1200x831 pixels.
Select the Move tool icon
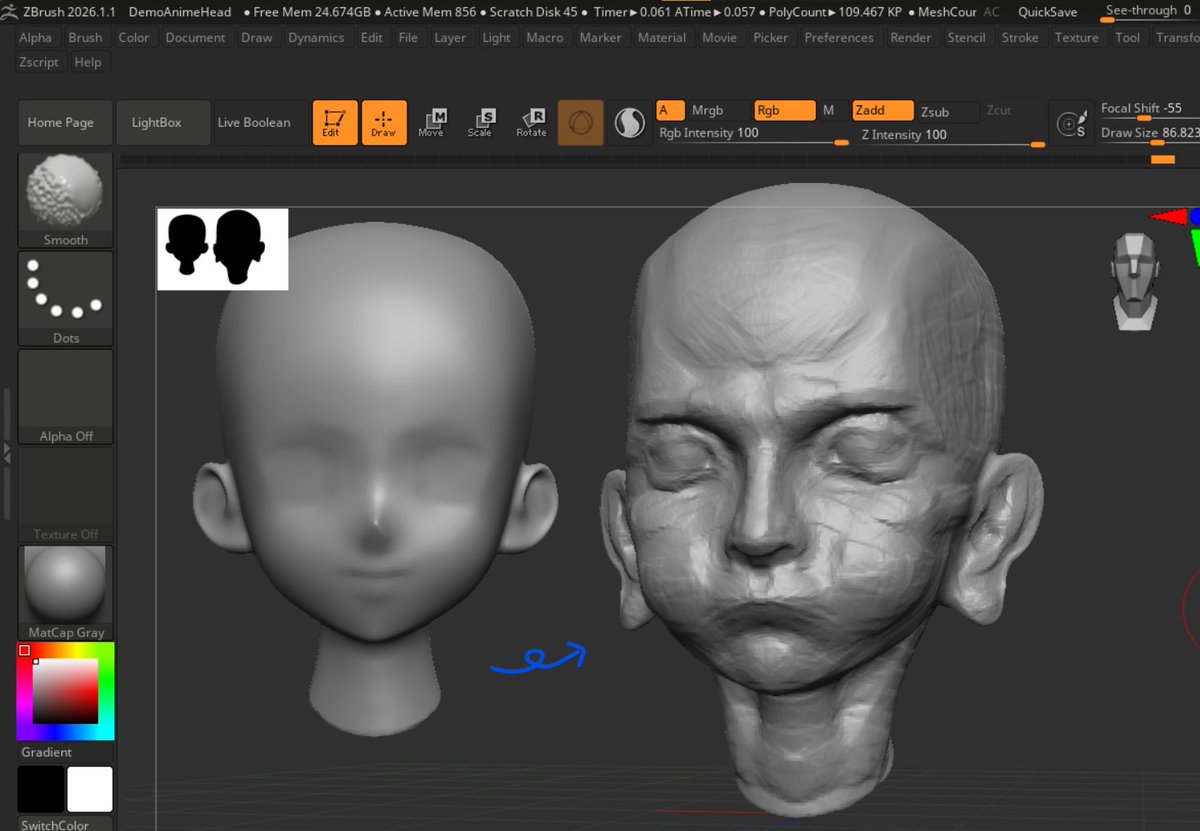pos(432,123)
